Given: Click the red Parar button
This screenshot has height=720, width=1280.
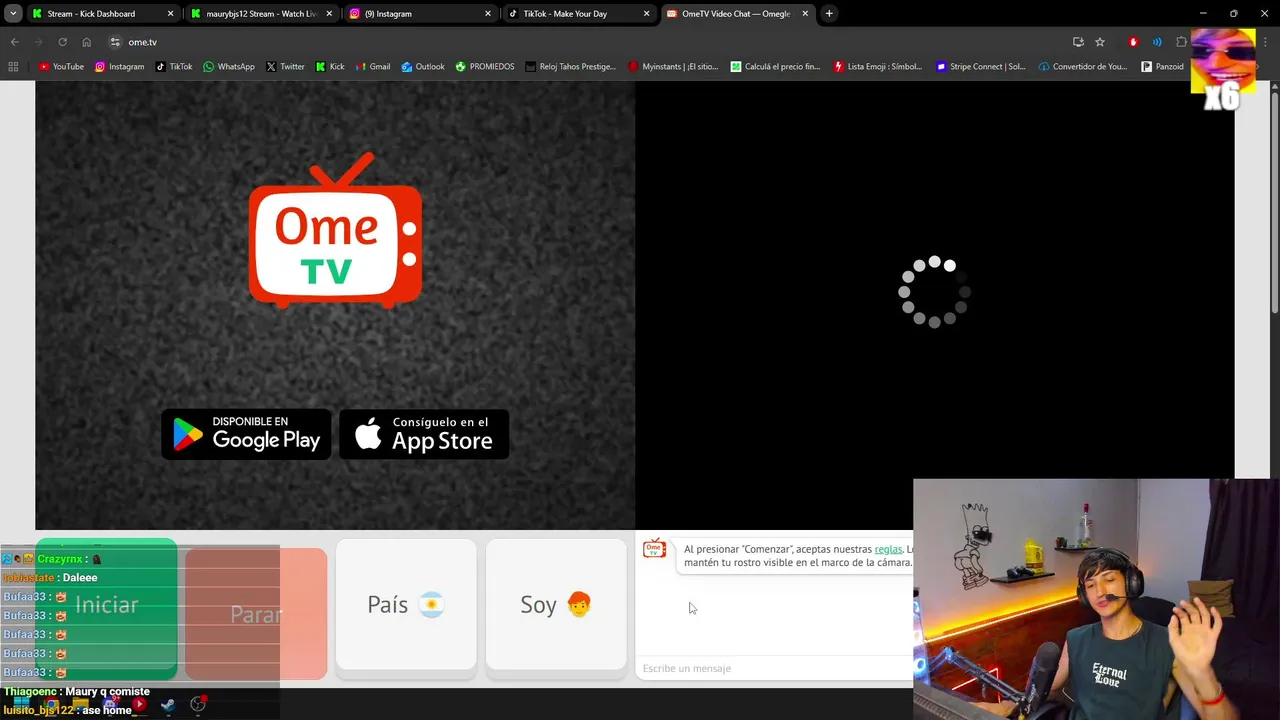Looking at the screenshot, I should tap(256, 614).
